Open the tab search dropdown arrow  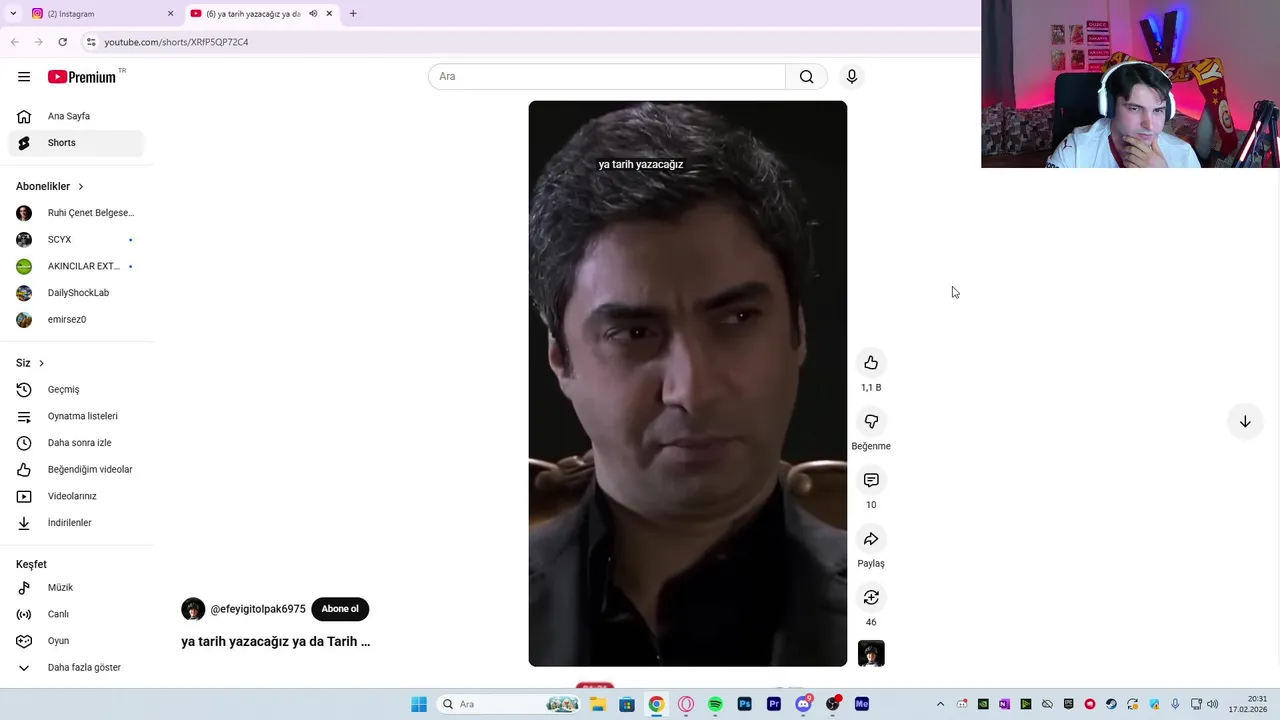[x=13, y=14]
